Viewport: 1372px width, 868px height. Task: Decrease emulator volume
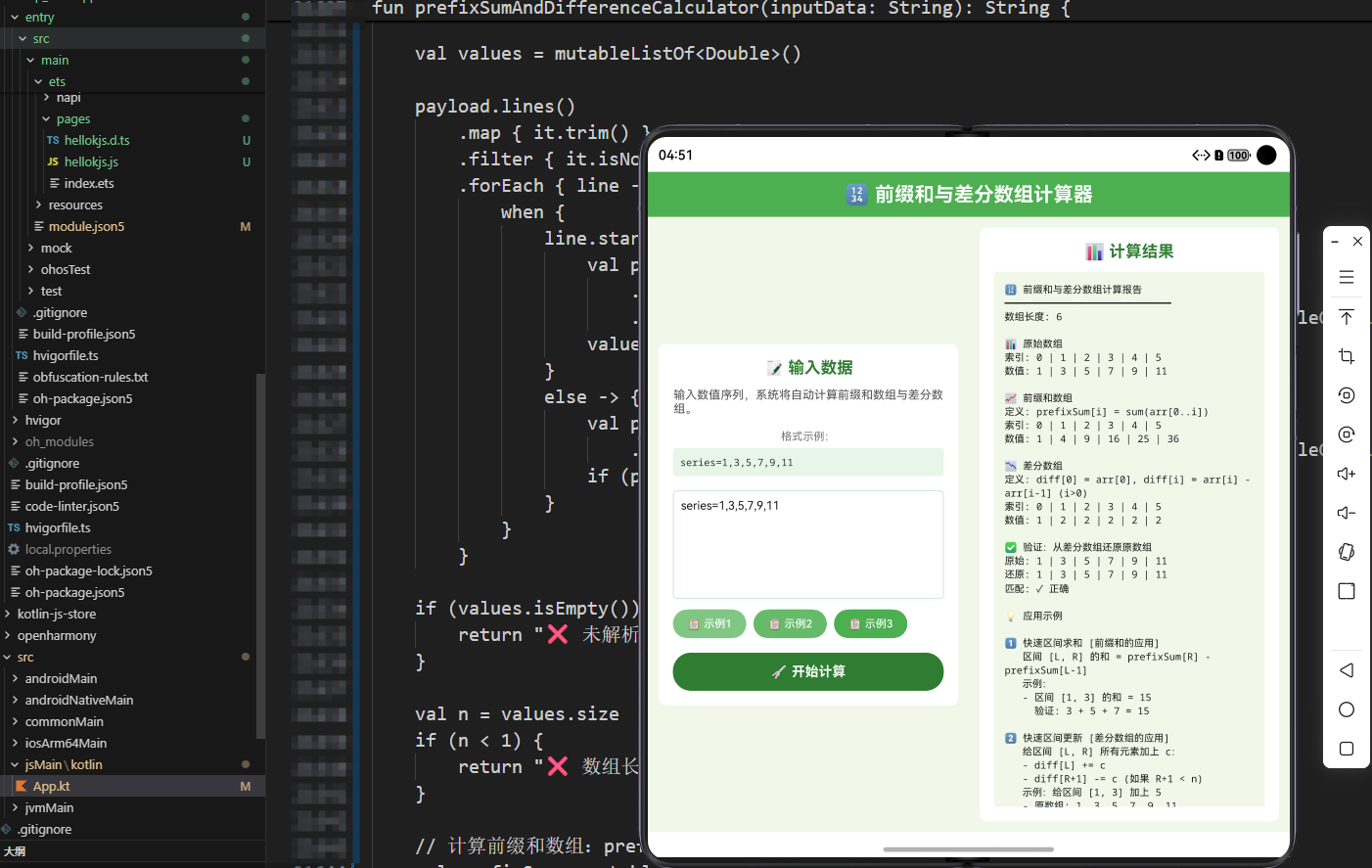[x=1347, y=513]
